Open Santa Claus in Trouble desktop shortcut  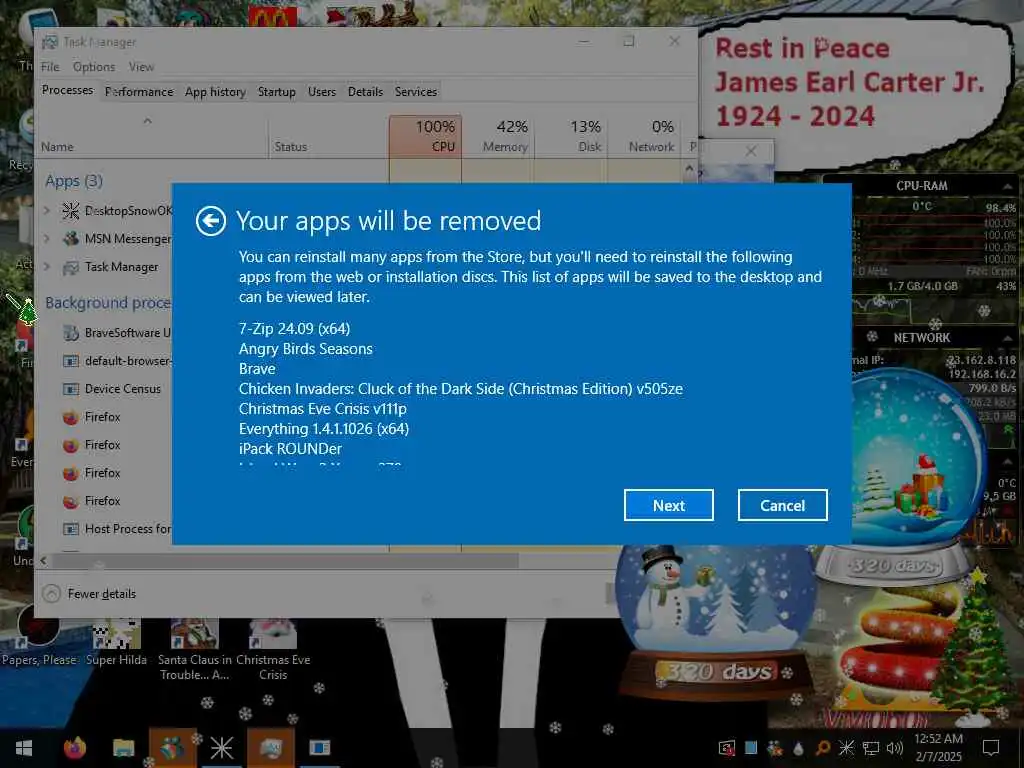click(x=195, y=647)
